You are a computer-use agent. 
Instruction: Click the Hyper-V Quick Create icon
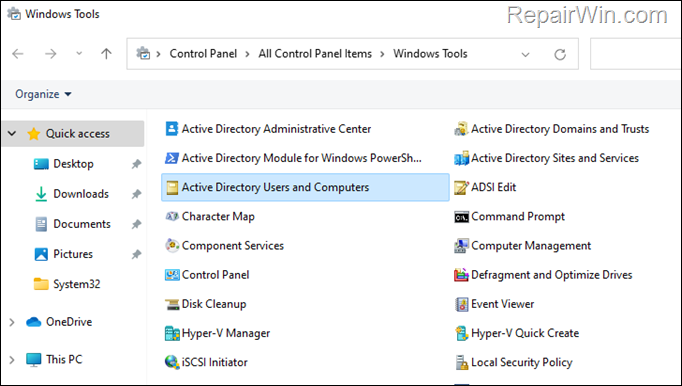tap(461, 334)
